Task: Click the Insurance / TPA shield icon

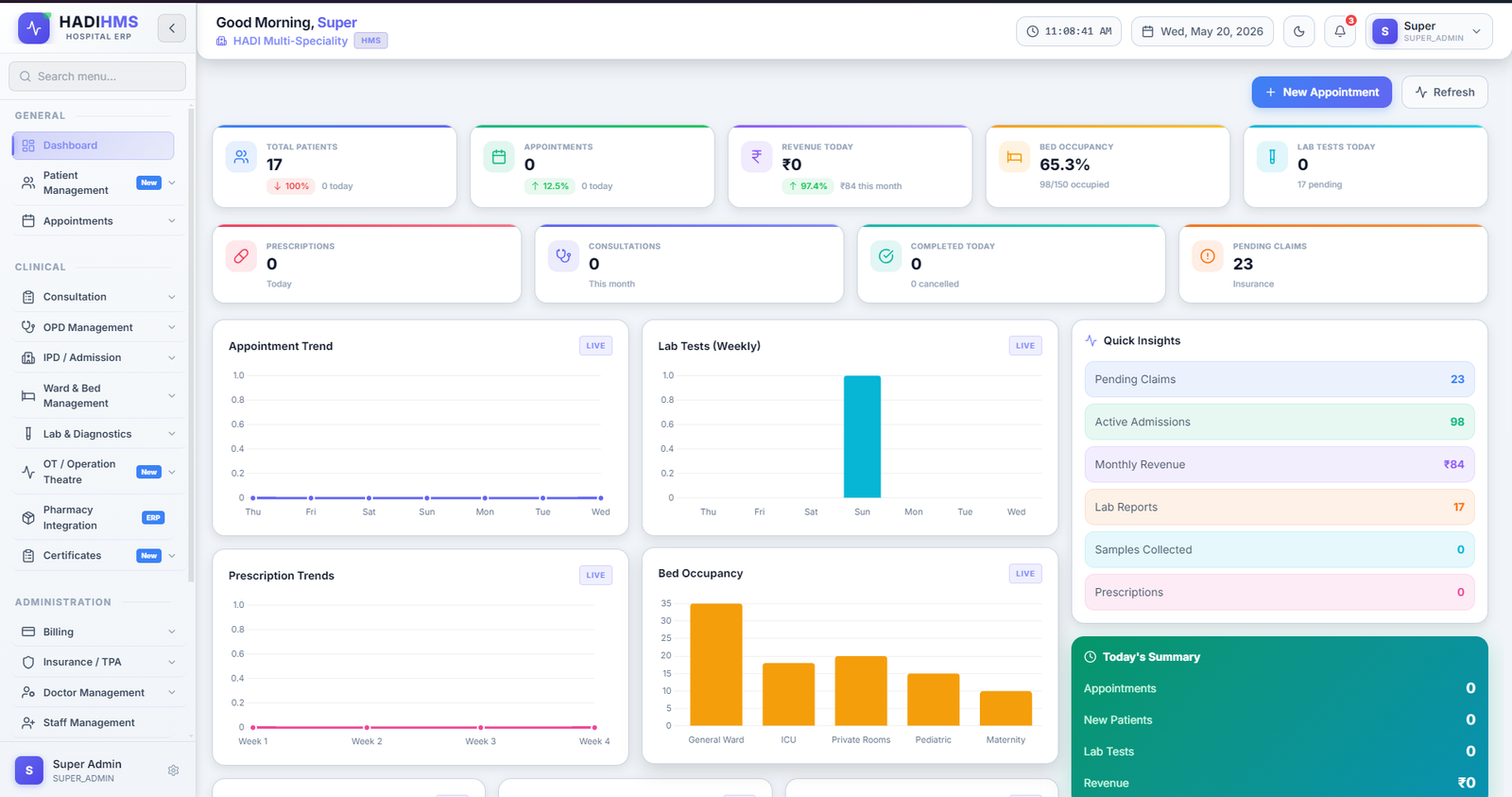Action: (28, 662)
